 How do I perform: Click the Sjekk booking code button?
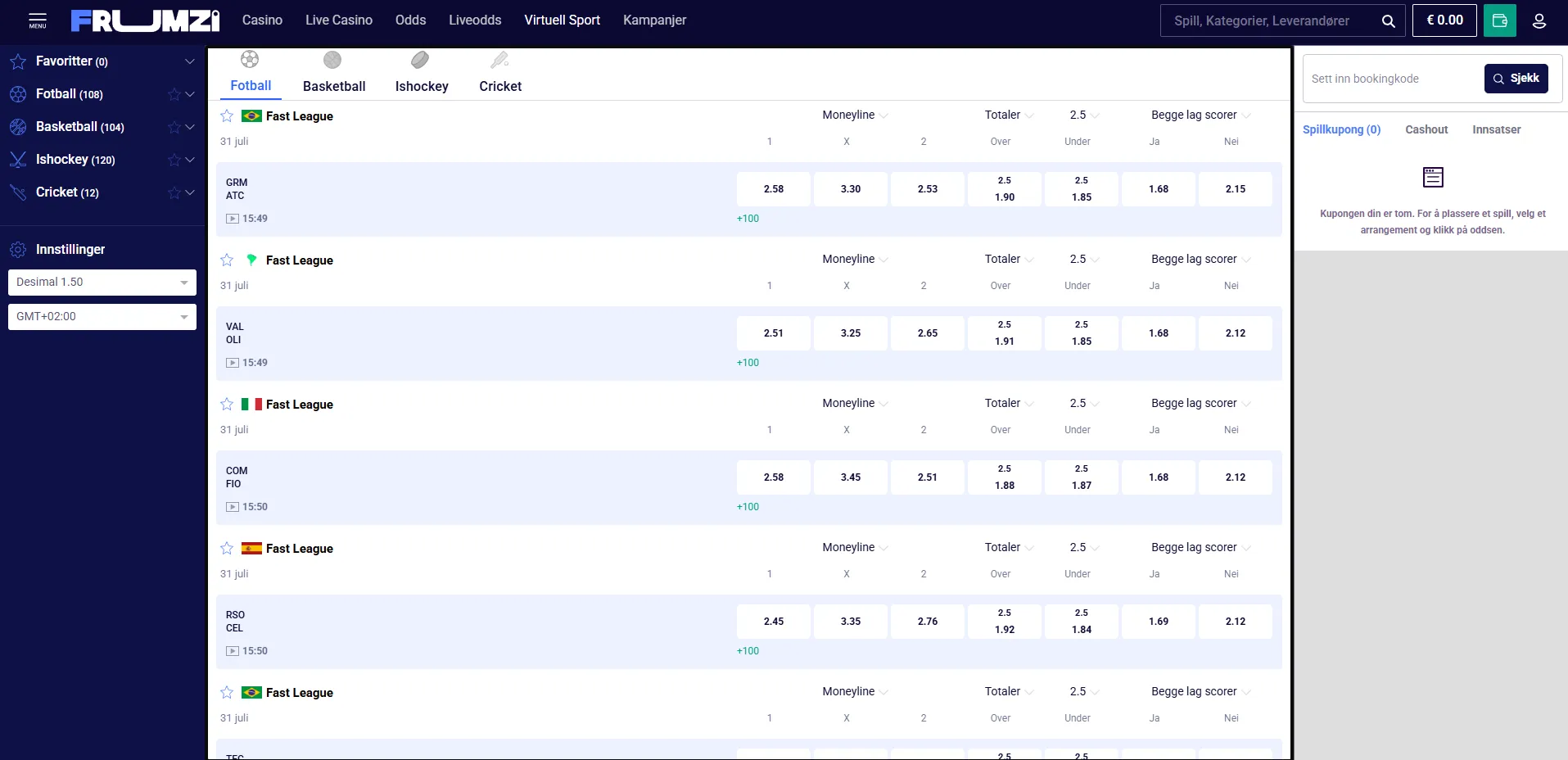[x=1516, y=79]
